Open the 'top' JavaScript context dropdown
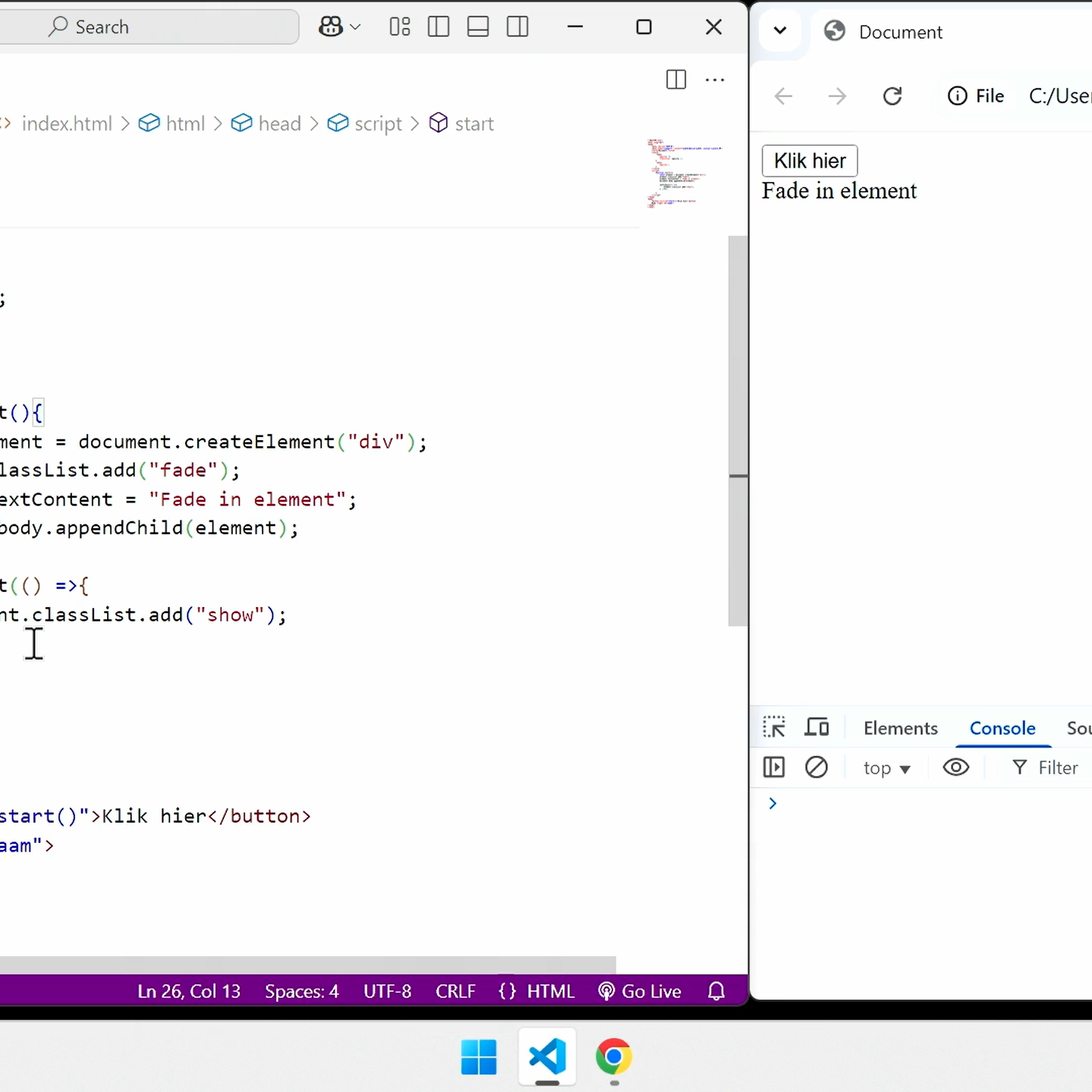 (886, 768)
